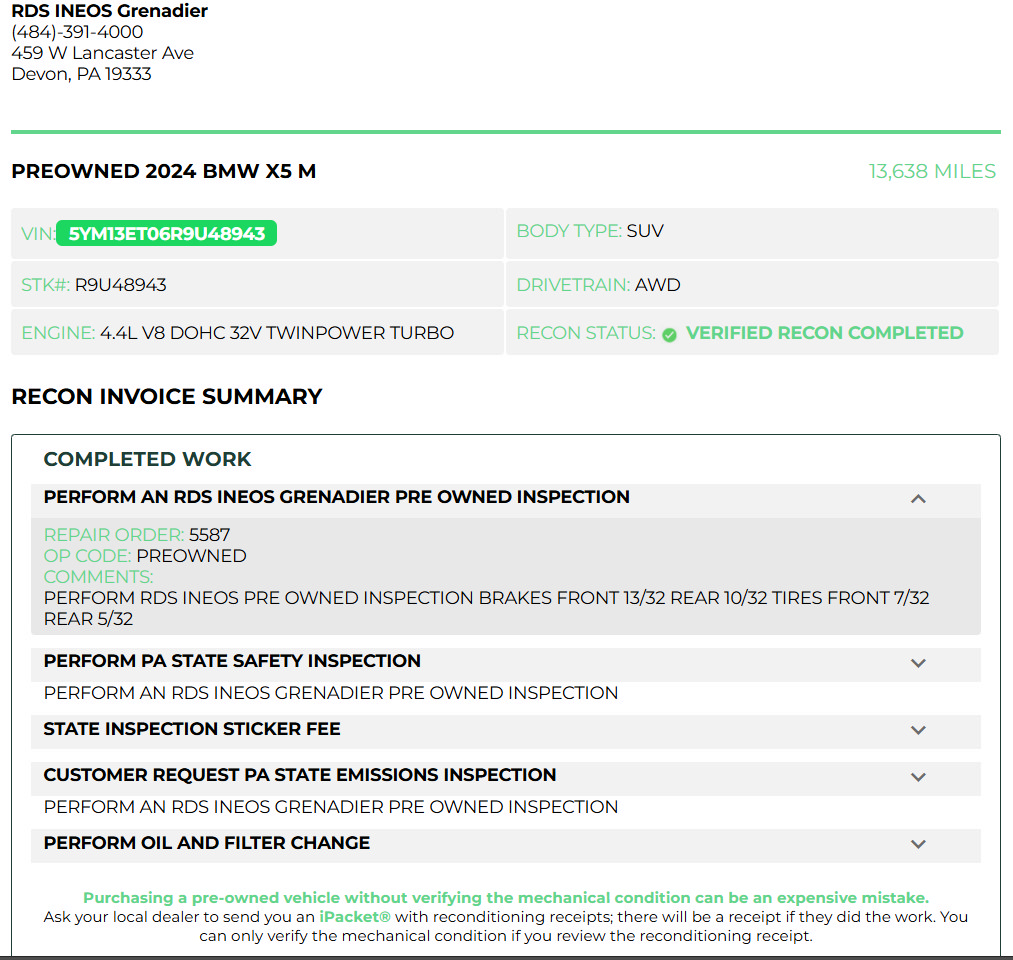Screen dimensions: 1013x960
Task: Click the inspection comment about brakes and tires
Action: click(486, 608)
